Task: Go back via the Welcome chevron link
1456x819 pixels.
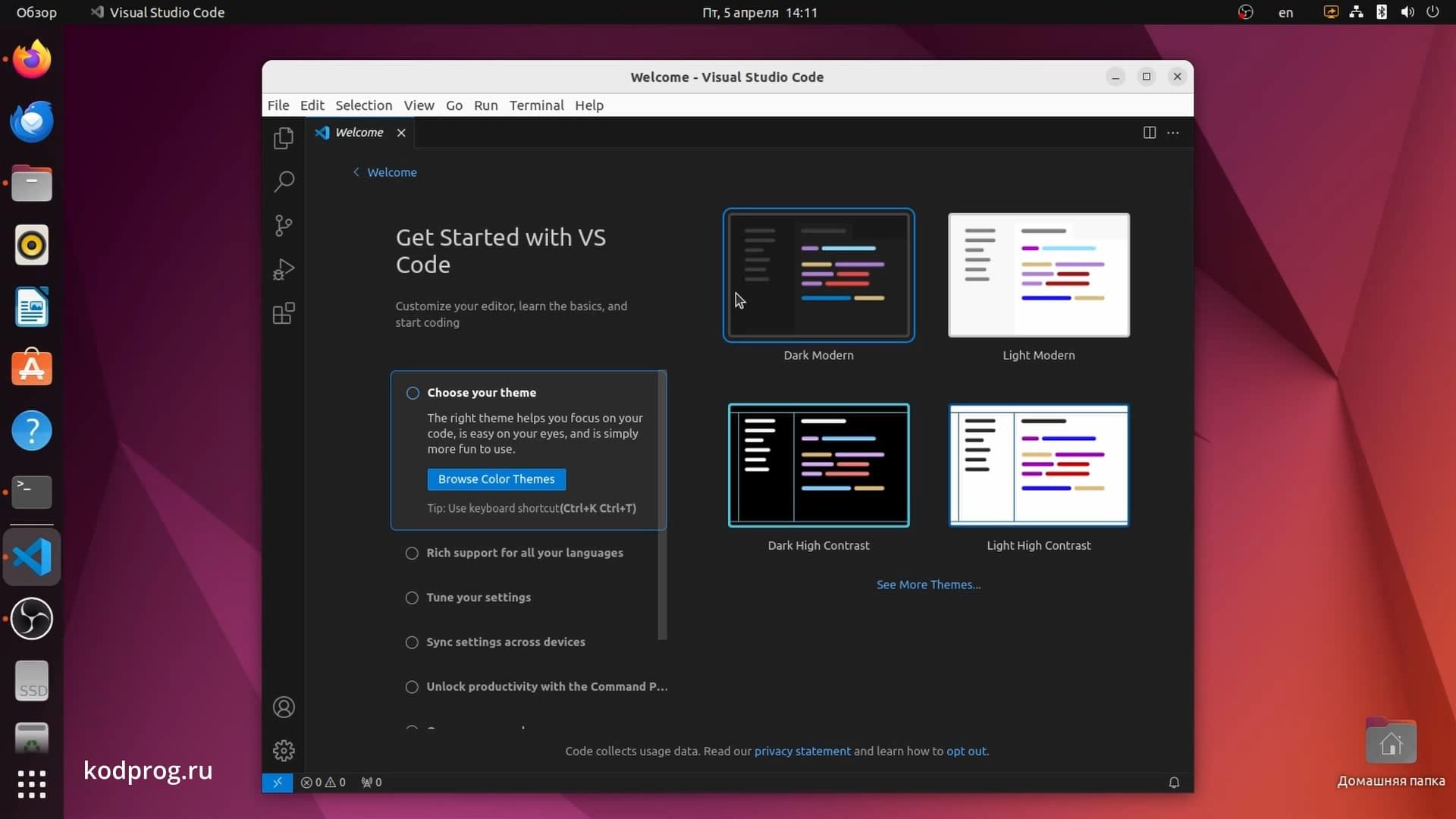Action: (384, 172)
